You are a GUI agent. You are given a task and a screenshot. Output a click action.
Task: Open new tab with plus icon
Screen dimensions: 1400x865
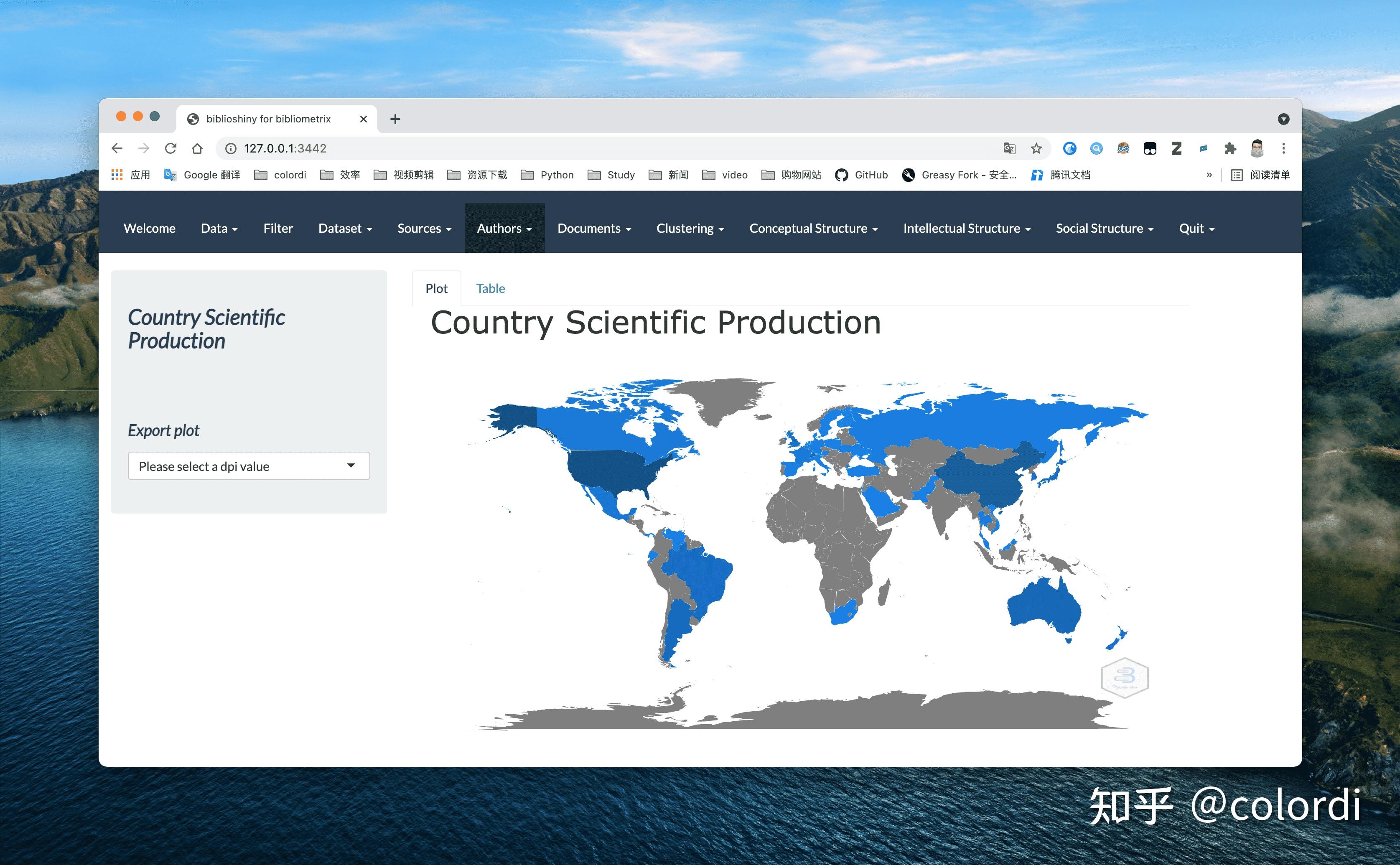pyautogui.click(x=395, y=119)
